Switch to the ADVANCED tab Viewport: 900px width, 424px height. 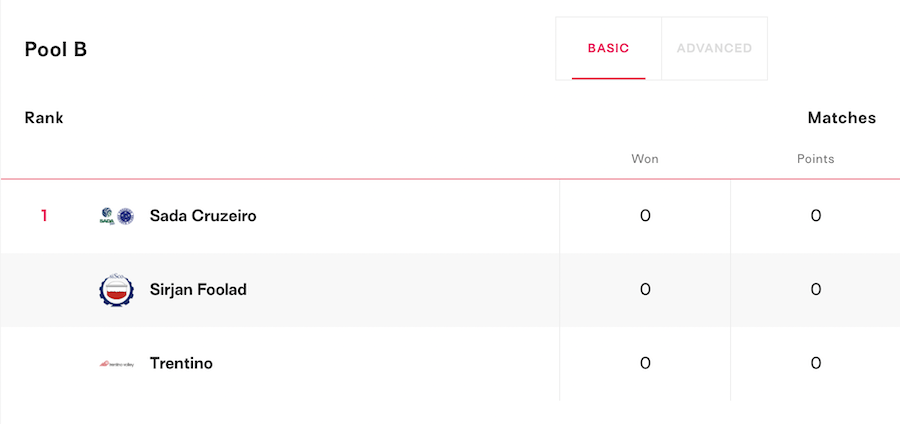click(x=714, y=48)
